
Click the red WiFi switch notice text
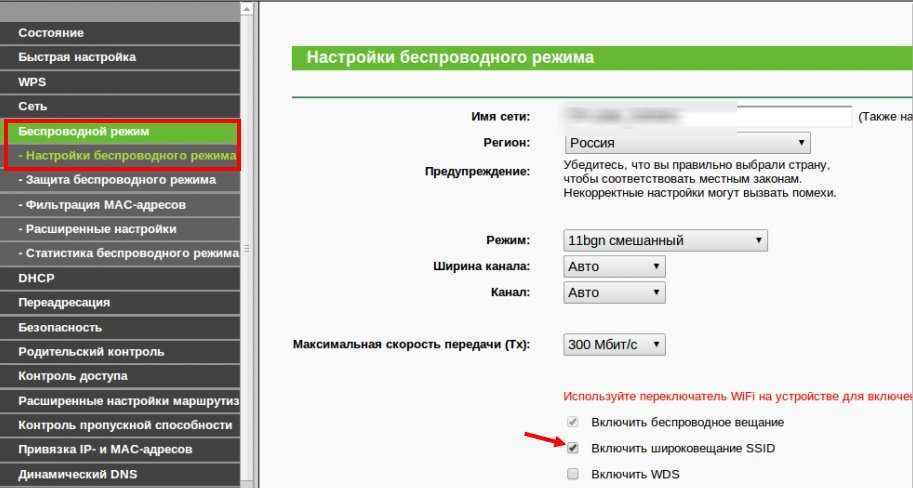738,397
